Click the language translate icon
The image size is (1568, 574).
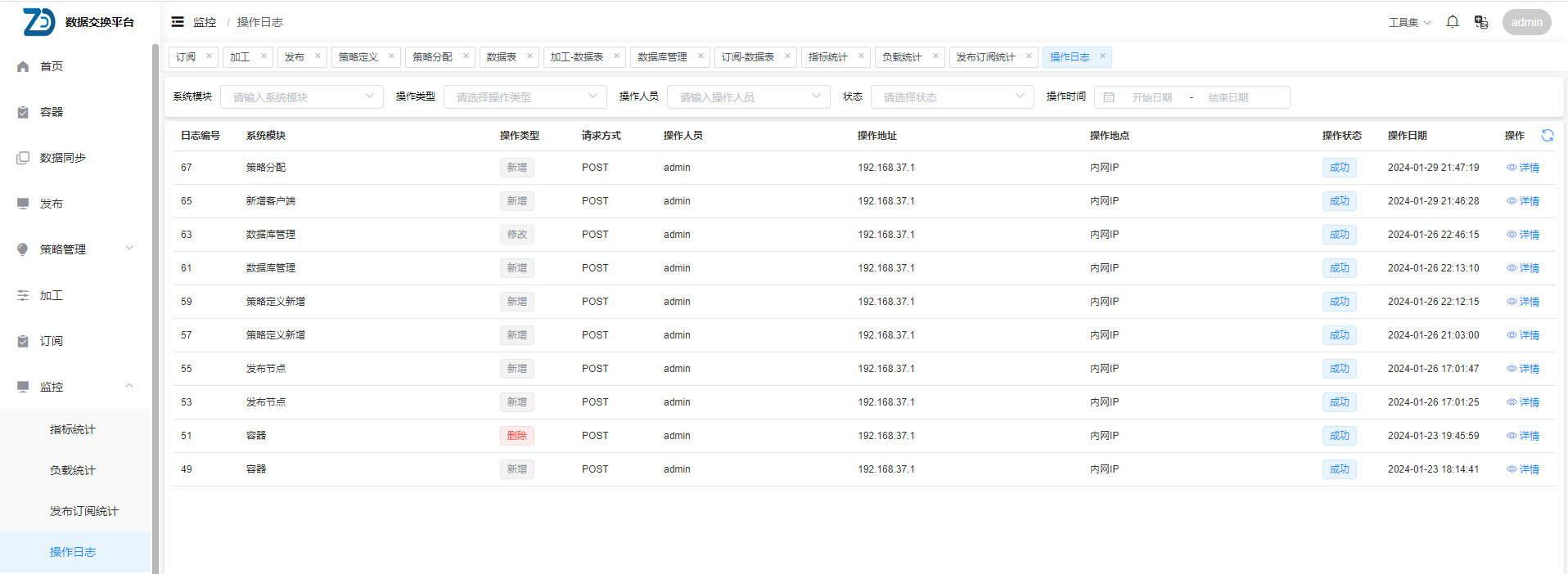coord(1481,22)
